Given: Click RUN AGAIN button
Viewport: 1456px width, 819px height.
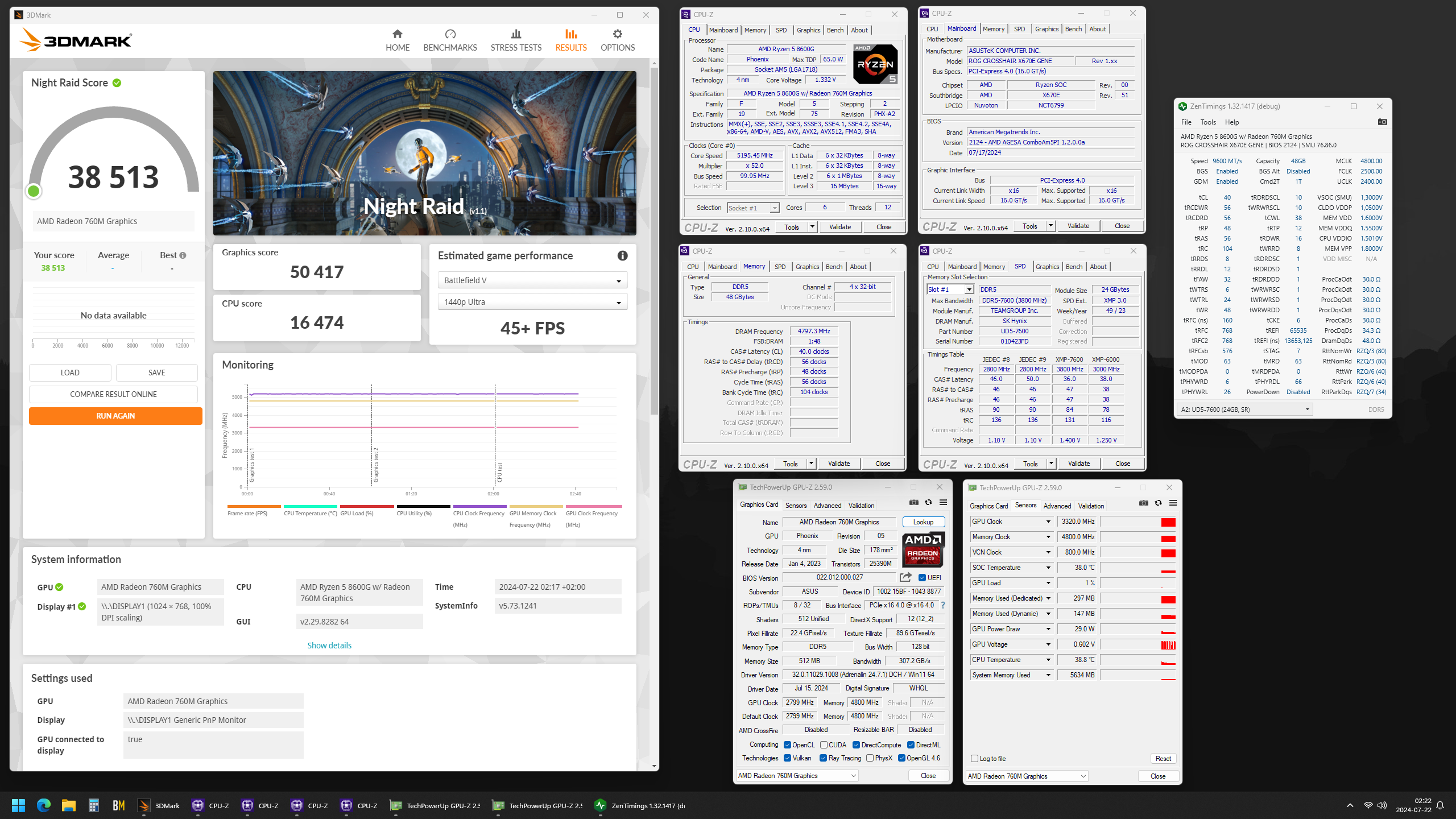Looking at the screenshot, I should pos(115,416).
